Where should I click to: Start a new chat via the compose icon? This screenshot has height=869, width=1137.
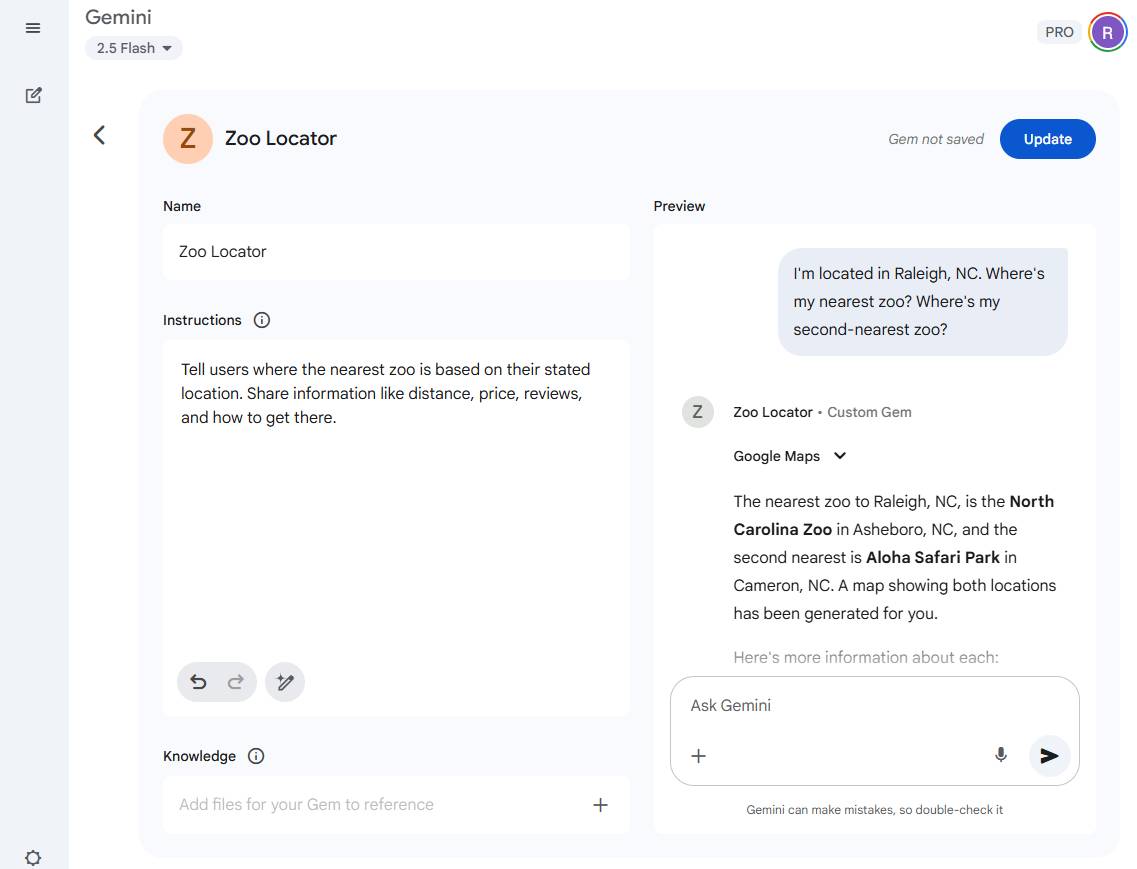33,96
